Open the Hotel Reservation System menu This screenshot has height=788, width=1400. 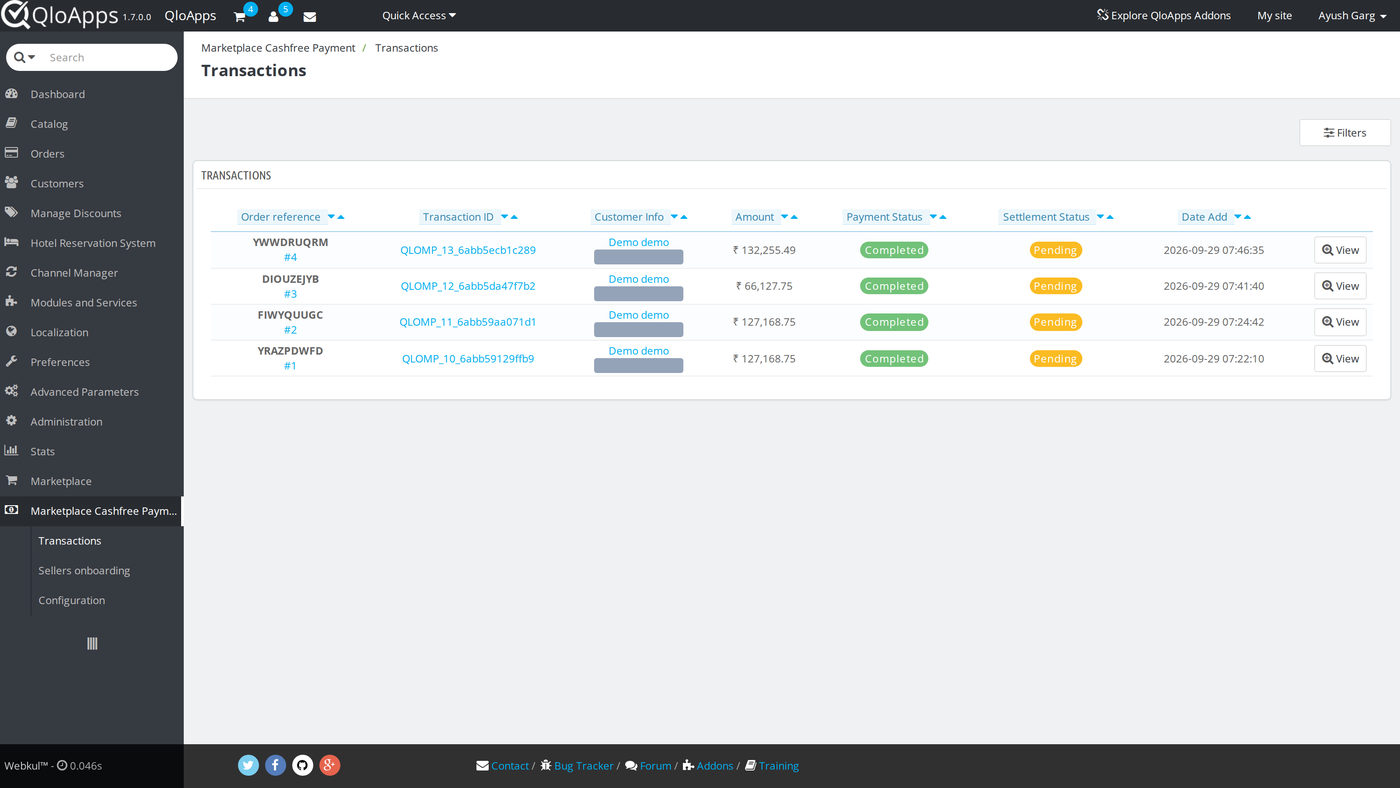[92, 243]
